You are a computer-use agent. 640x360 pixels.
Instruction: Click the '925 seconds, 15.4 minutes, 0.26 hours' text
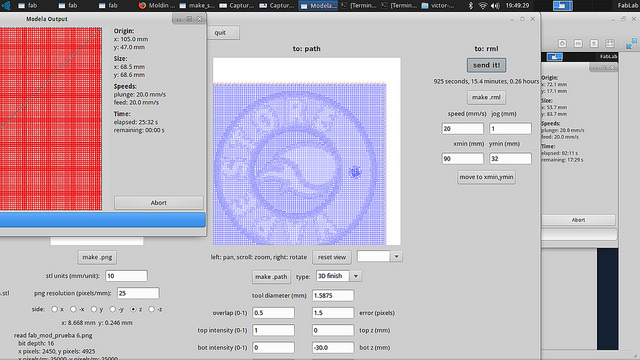(486, 81)
